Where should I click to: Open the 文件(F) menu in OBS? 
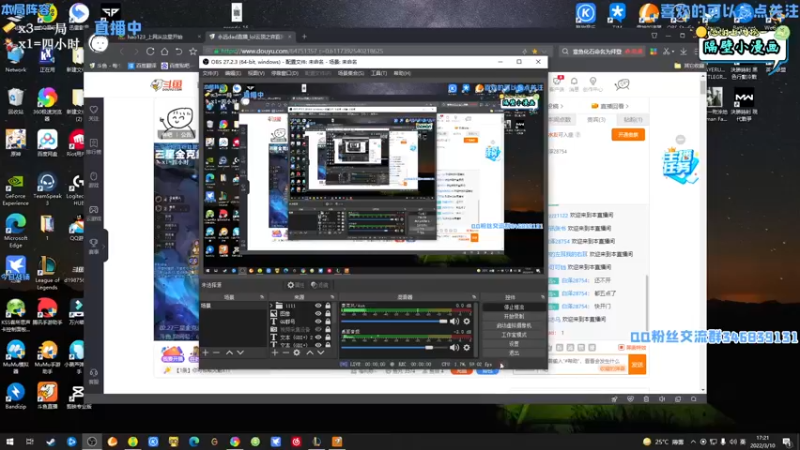210,73
